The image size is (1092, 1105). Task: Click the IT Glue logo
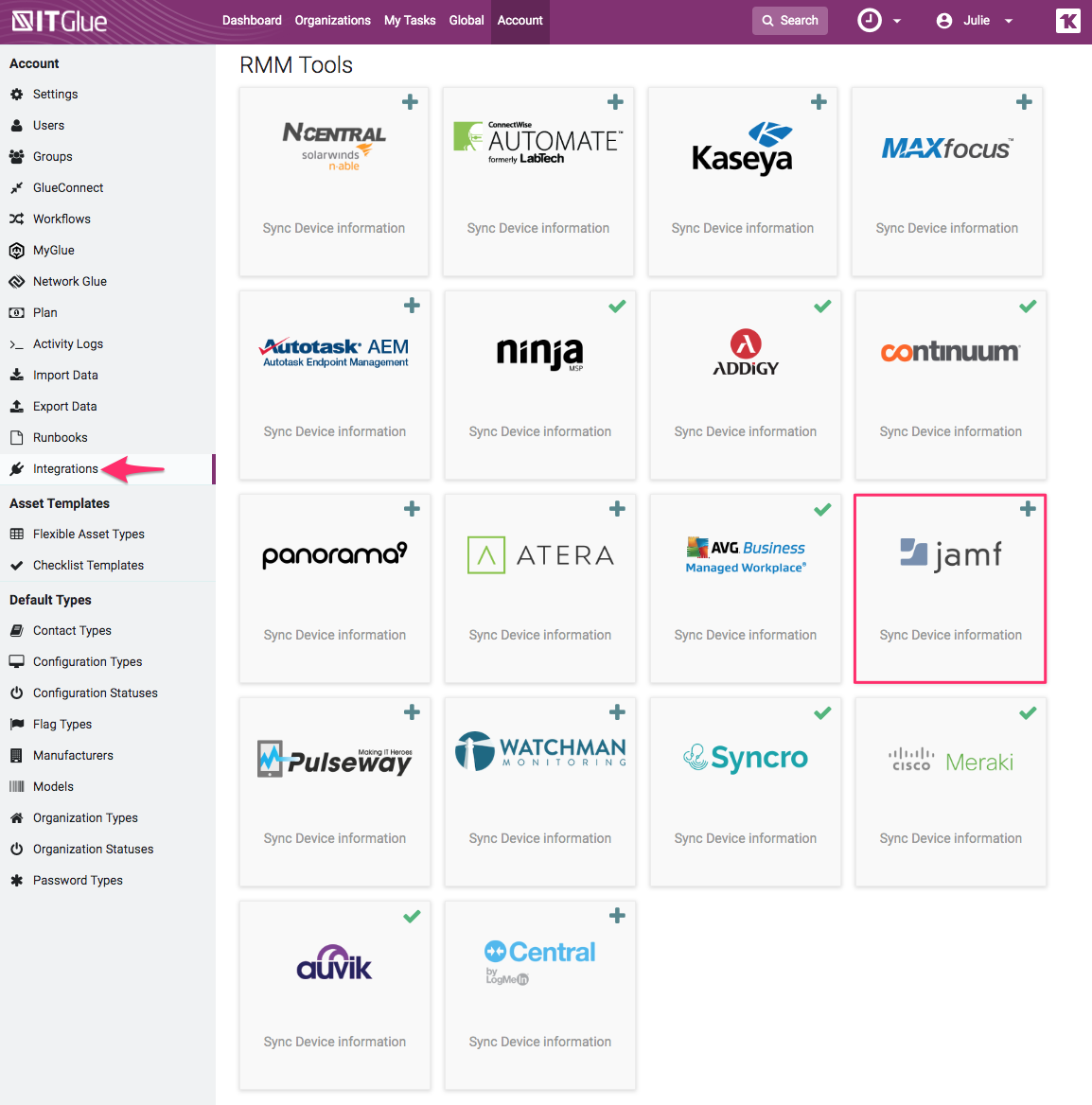[60, 21]
